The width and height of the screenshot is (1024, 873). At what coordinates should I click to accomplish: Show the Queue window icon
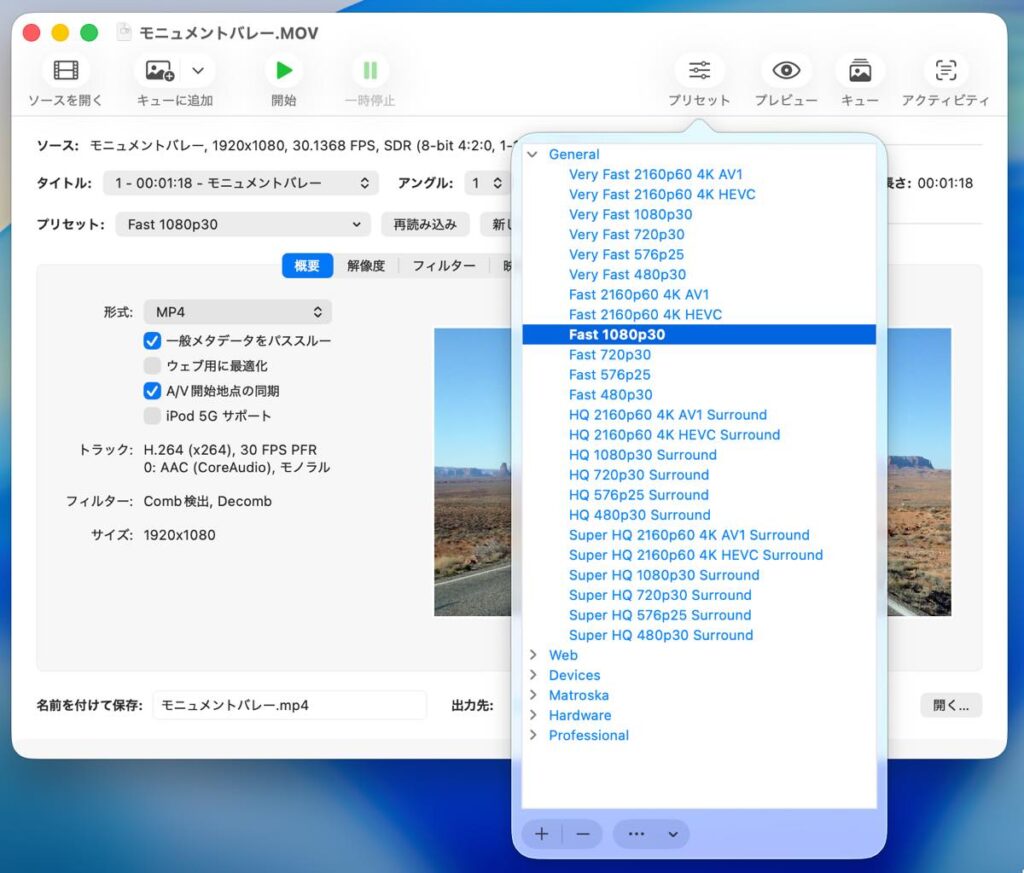pos(859,71)
